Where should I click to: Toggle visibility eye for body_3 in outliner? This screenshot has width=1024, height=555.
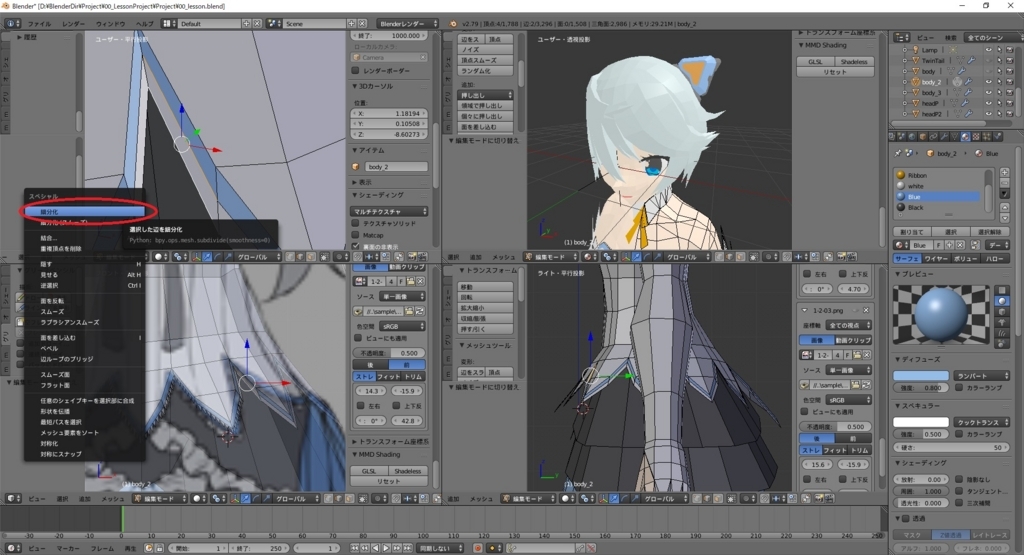(x=989, y=92)
